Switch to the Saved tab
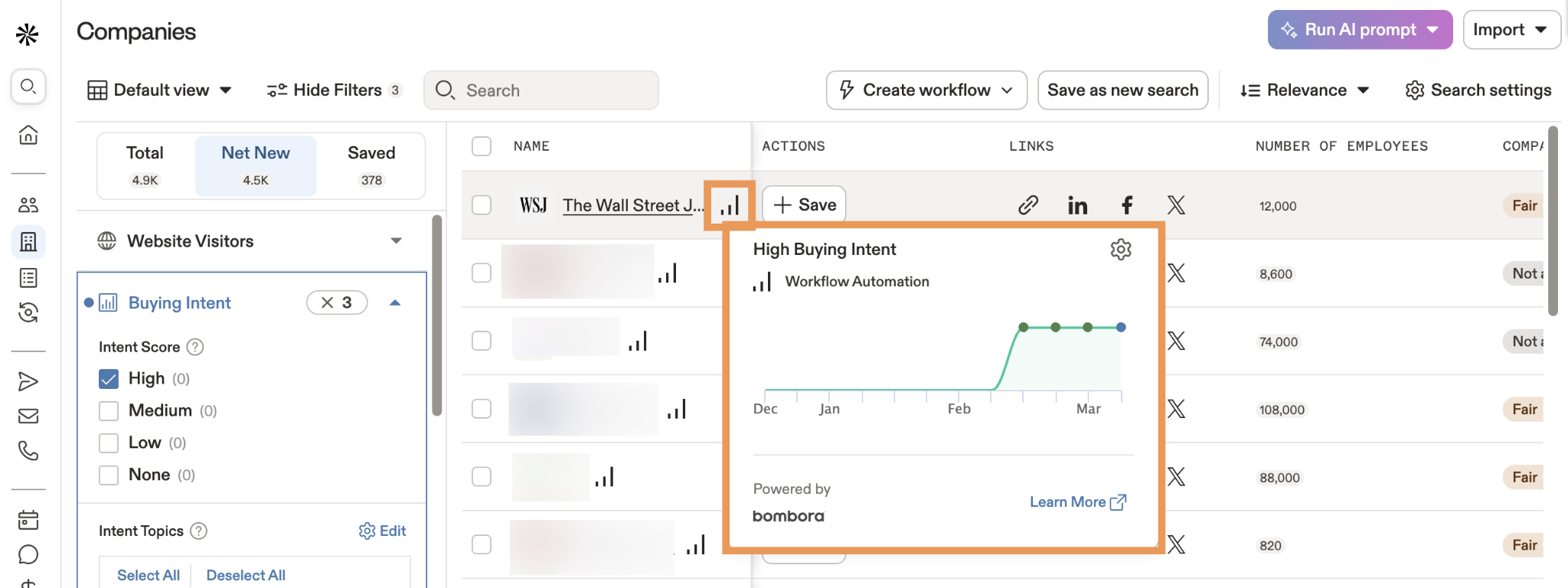The width and height of the screenshot is (1568, 588). click(371, 165)
